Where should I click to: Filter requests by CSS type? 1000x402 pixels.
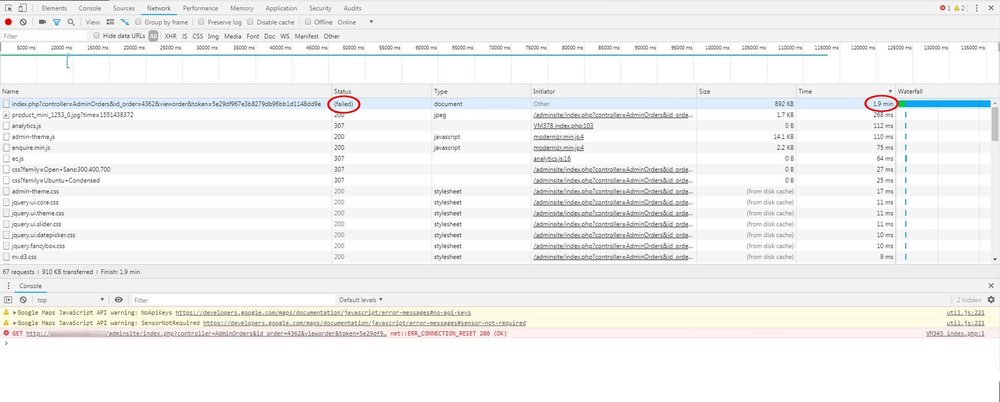[198, 36]
